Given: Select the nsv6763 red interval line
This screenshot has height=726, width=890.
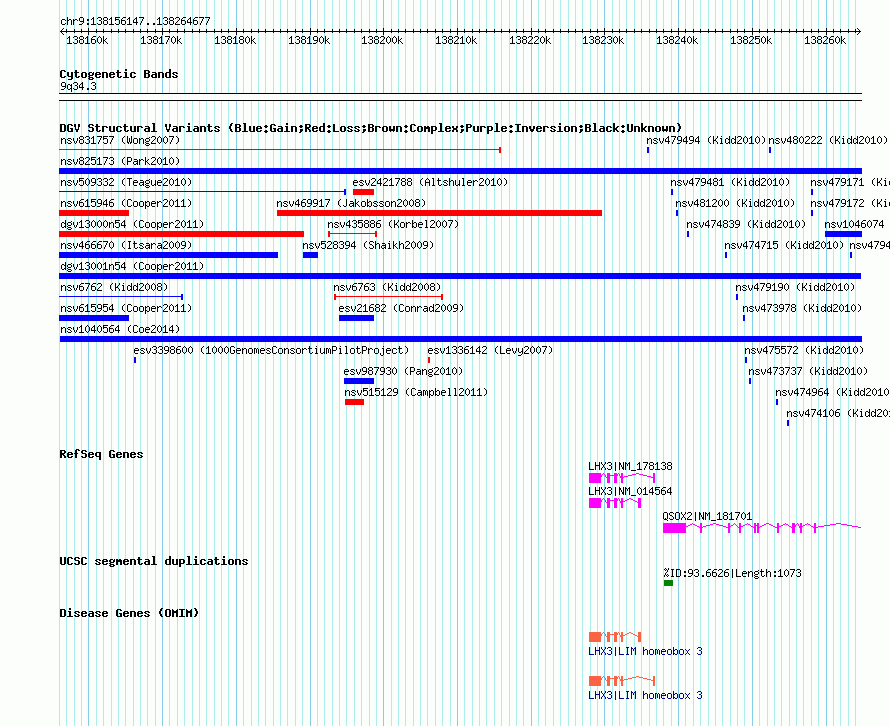Looking at the screenshot, I should coord(388,297).
